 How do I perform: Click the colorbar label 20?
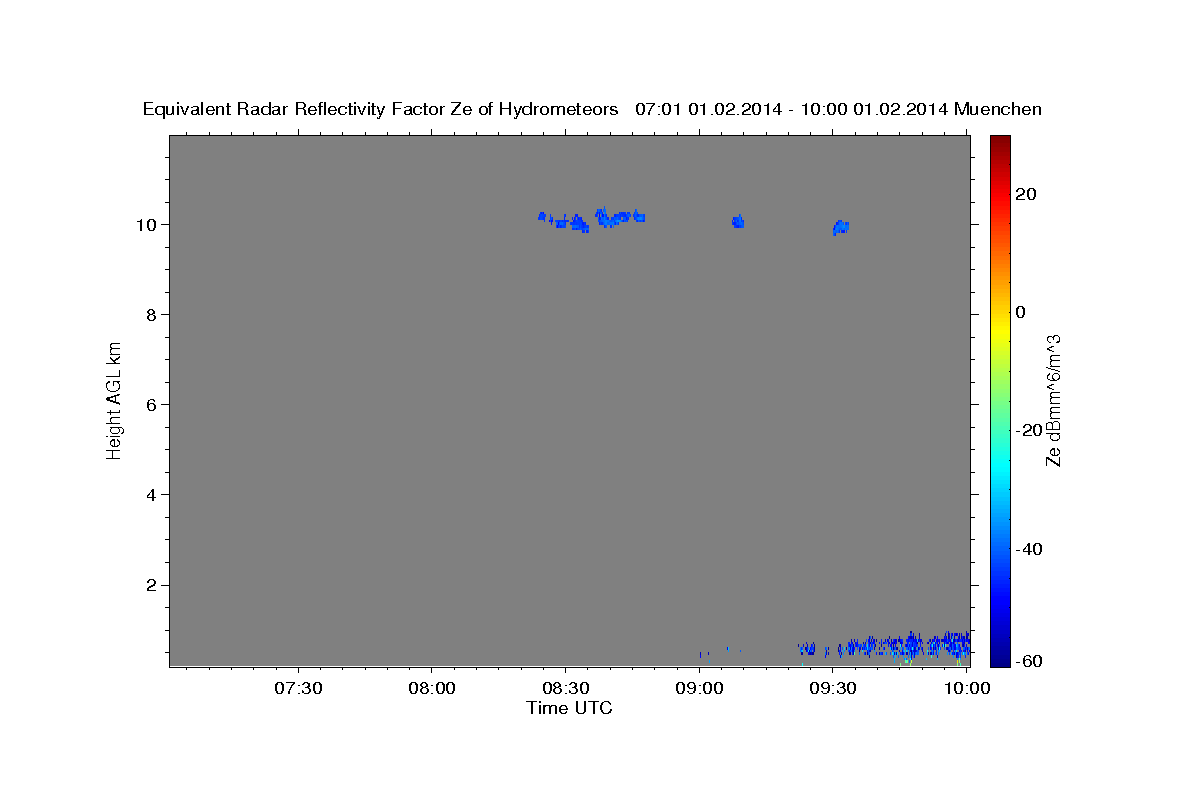[x=1027, y=194]
